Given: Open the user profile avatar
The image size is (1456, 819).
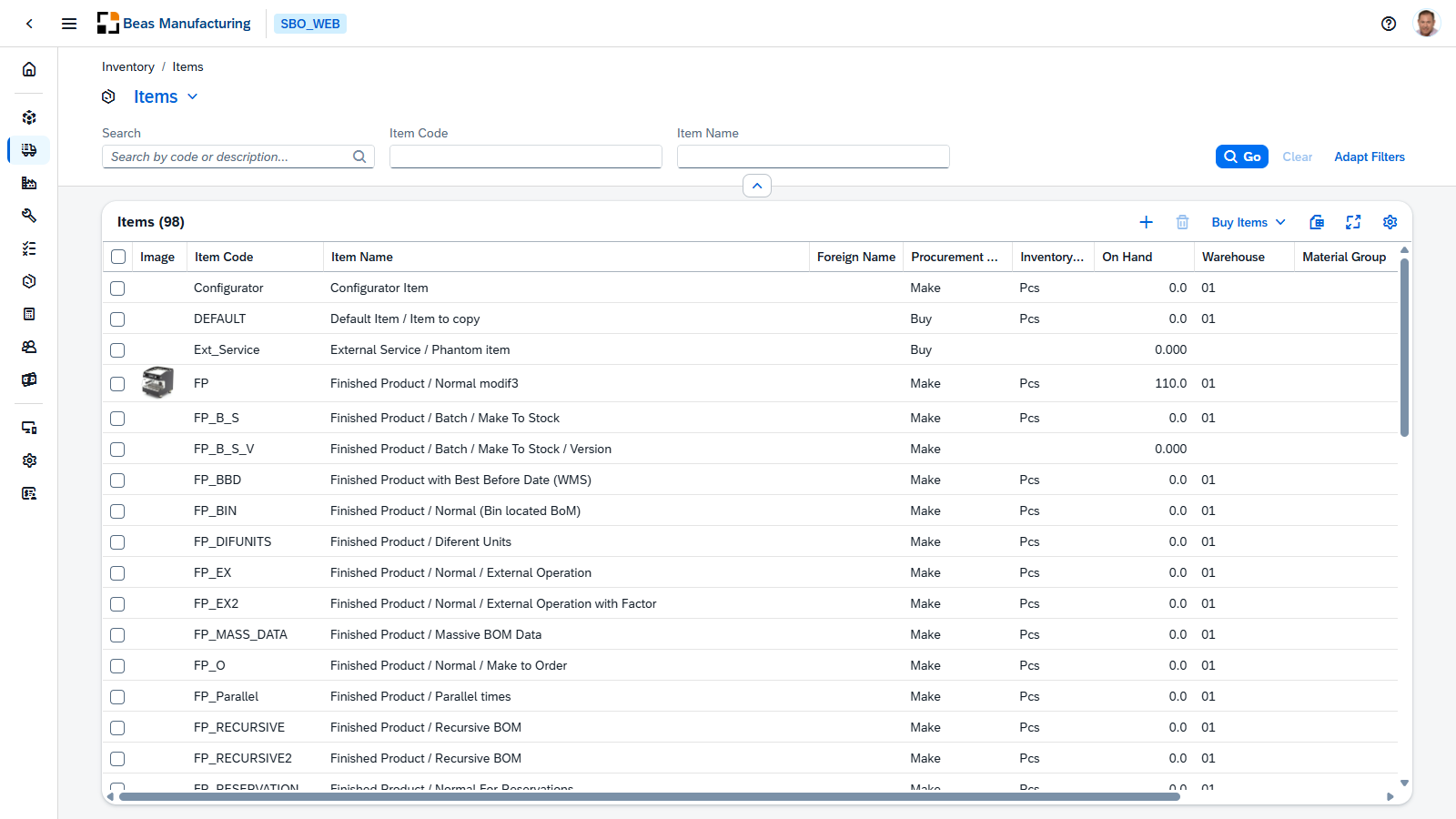Looking at the screenshot, I should (1427, 24).
